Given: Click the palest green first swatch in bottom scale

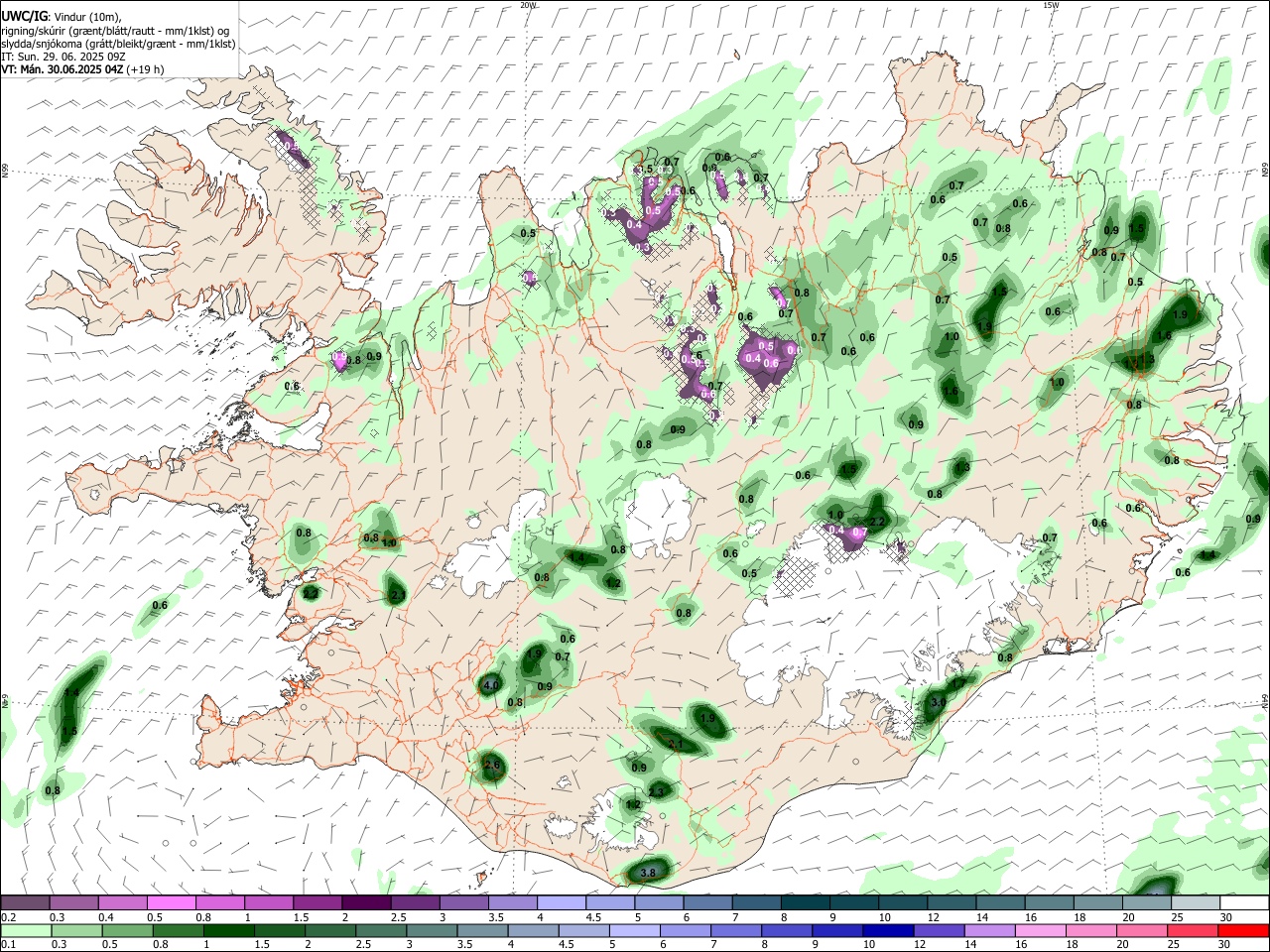Looking at the screenshot, I should pyautogui.click(x=26, y=930).
